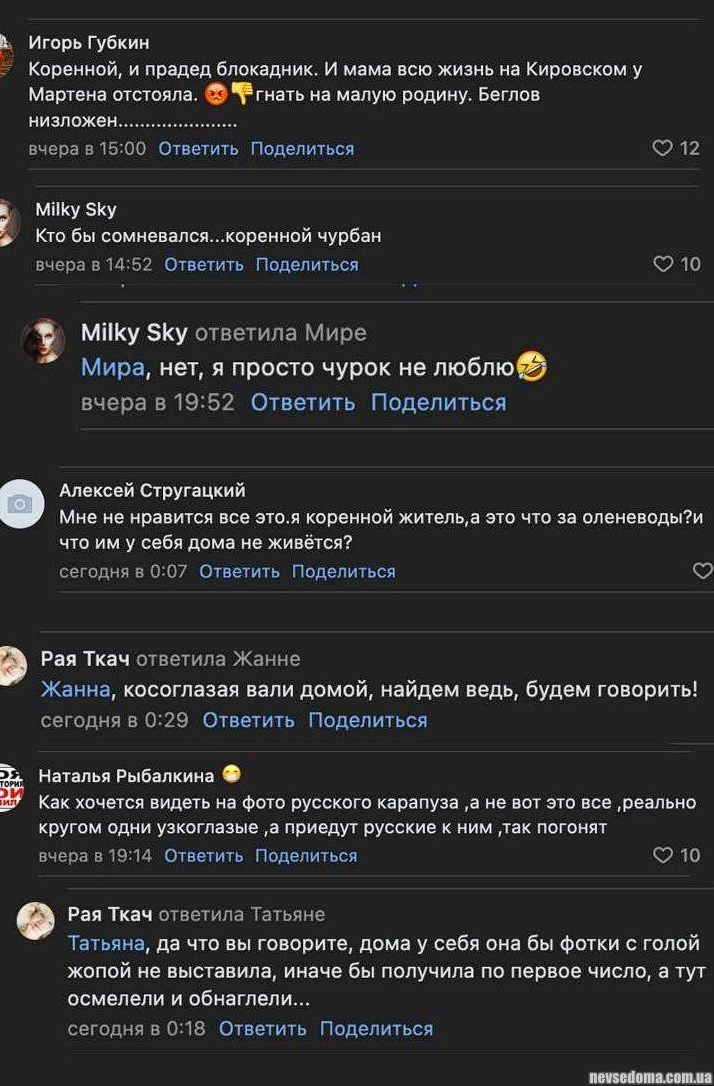Click Рая Ткач's avatar on 0:29 reply
This screenshot has height=1086, width=714.
pyautogui.click(x=11, y=665)
